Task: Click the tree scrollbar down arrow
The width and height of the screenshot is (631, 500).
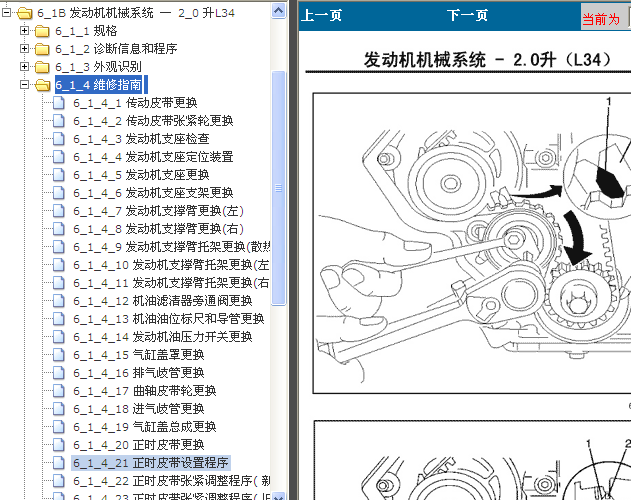Action: click(278, 496)
